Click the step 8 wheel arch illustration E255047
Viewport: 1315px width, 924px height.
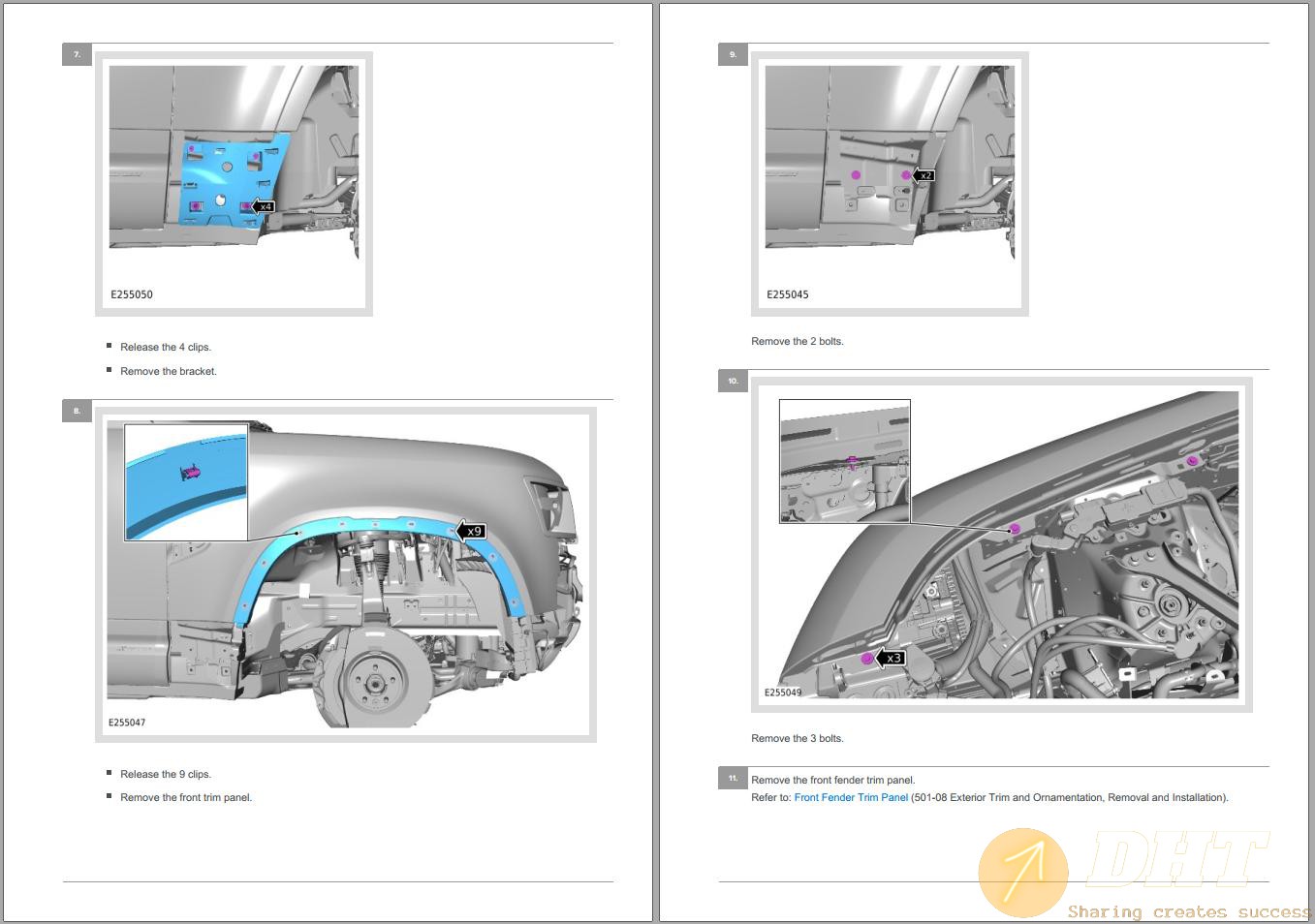346,574
